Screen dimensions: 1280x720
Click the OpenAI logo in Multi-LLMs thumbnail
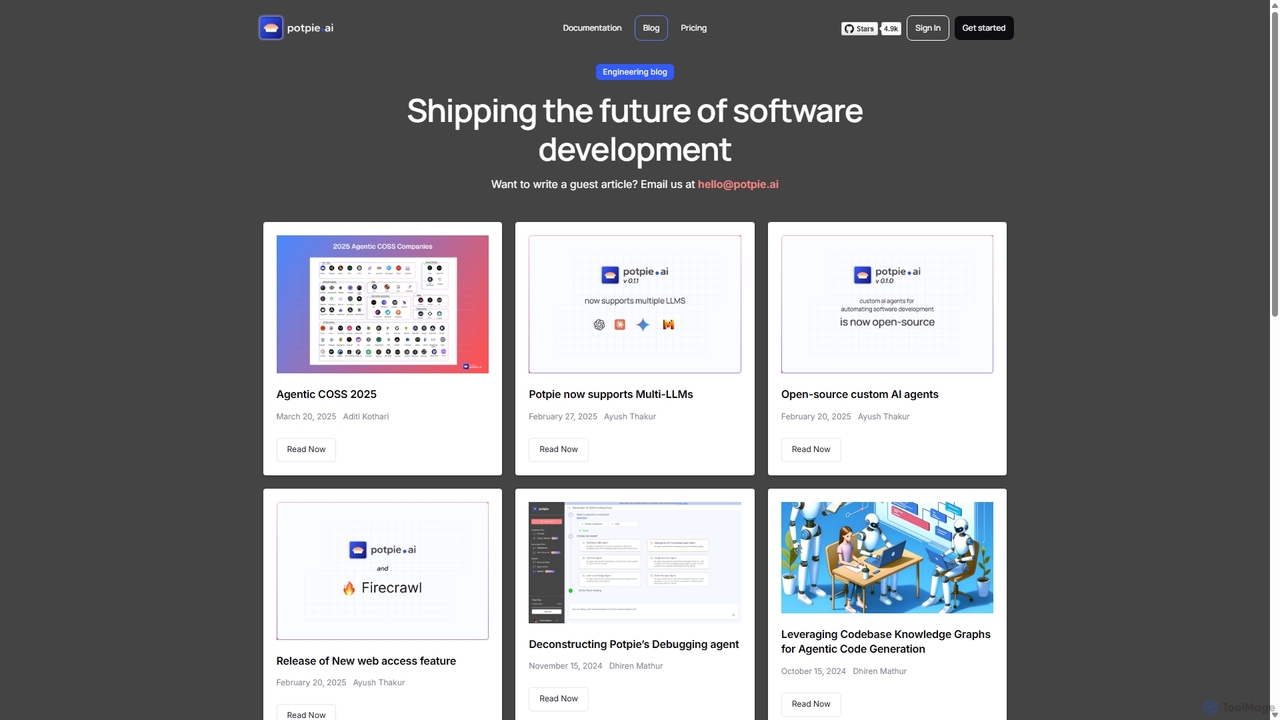pyautogui.click(x=599, y=325)
